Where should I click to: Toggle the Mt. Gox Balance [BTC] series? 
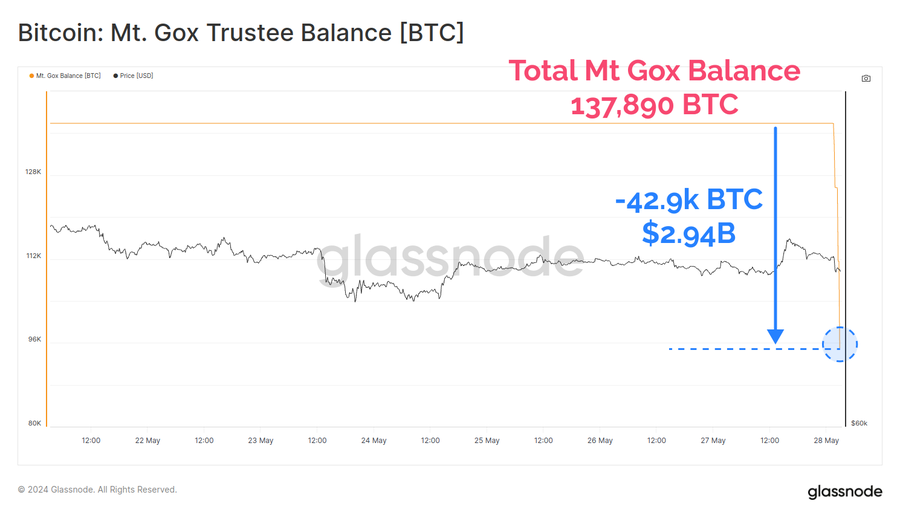[x=66, y=76]
